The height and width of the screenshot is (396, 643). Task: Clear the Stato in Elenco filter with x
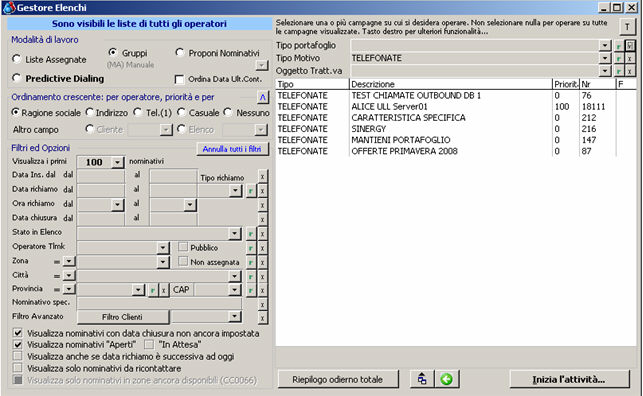(x=262, y=234)
